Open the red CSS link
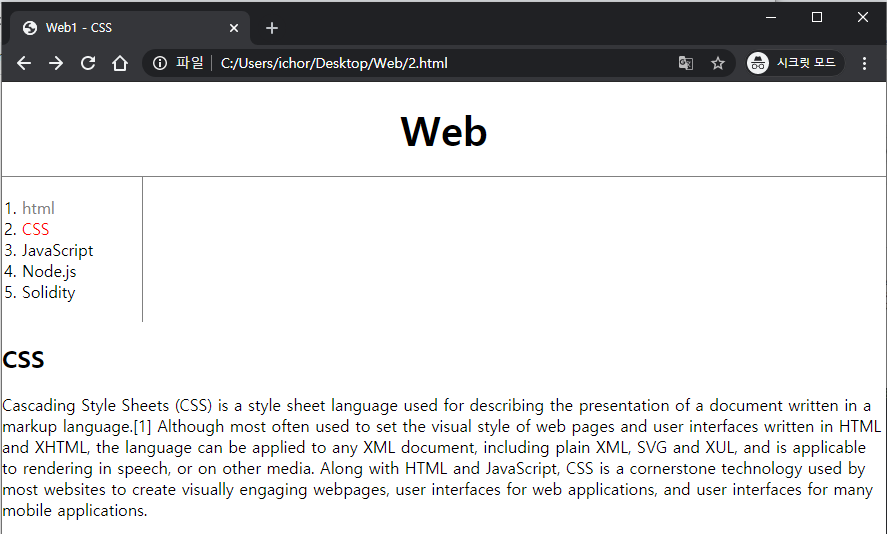This screenshot has width=887, height=534. pos(36,229)
